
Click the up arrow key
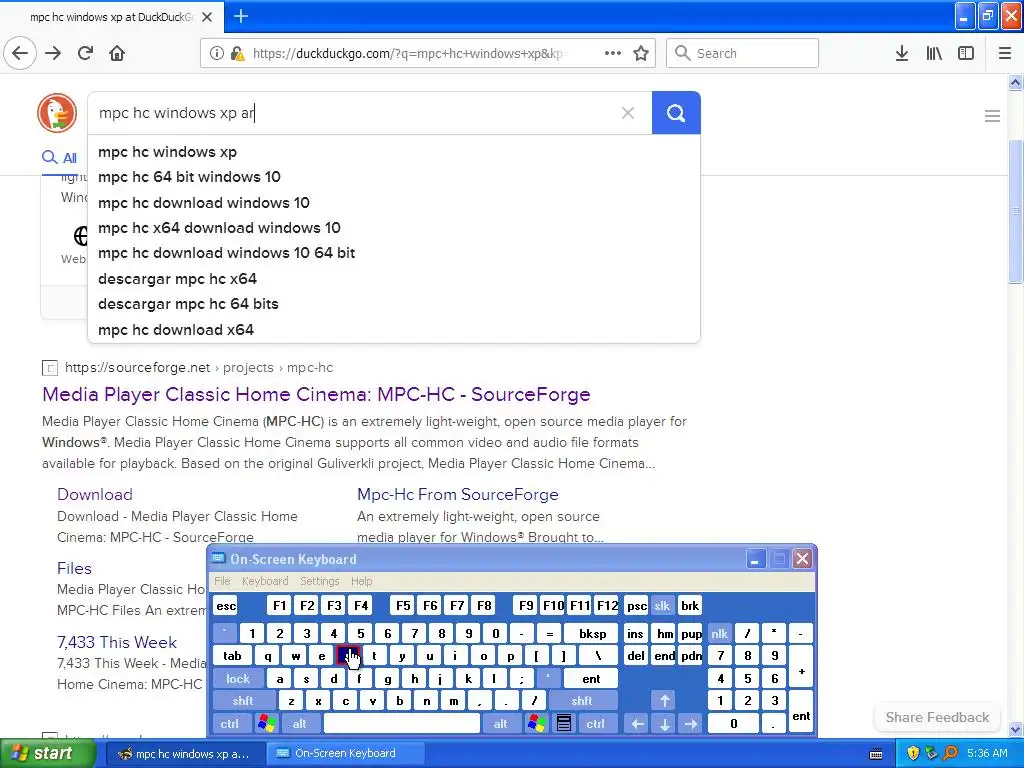pos(664,701)
